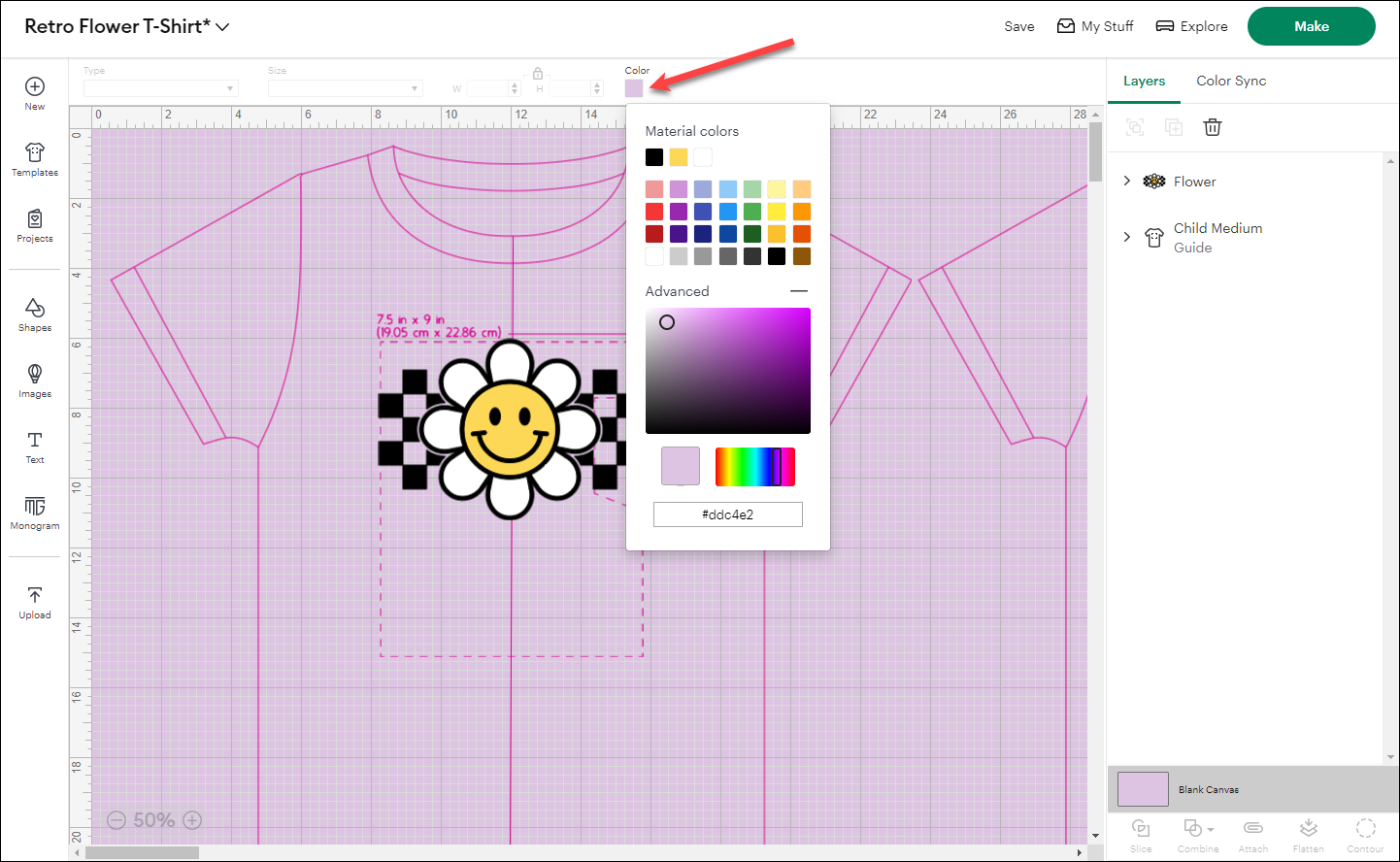Screen dimensions: 1400x862
Task: Click the hex color input field
Action: 728,514
